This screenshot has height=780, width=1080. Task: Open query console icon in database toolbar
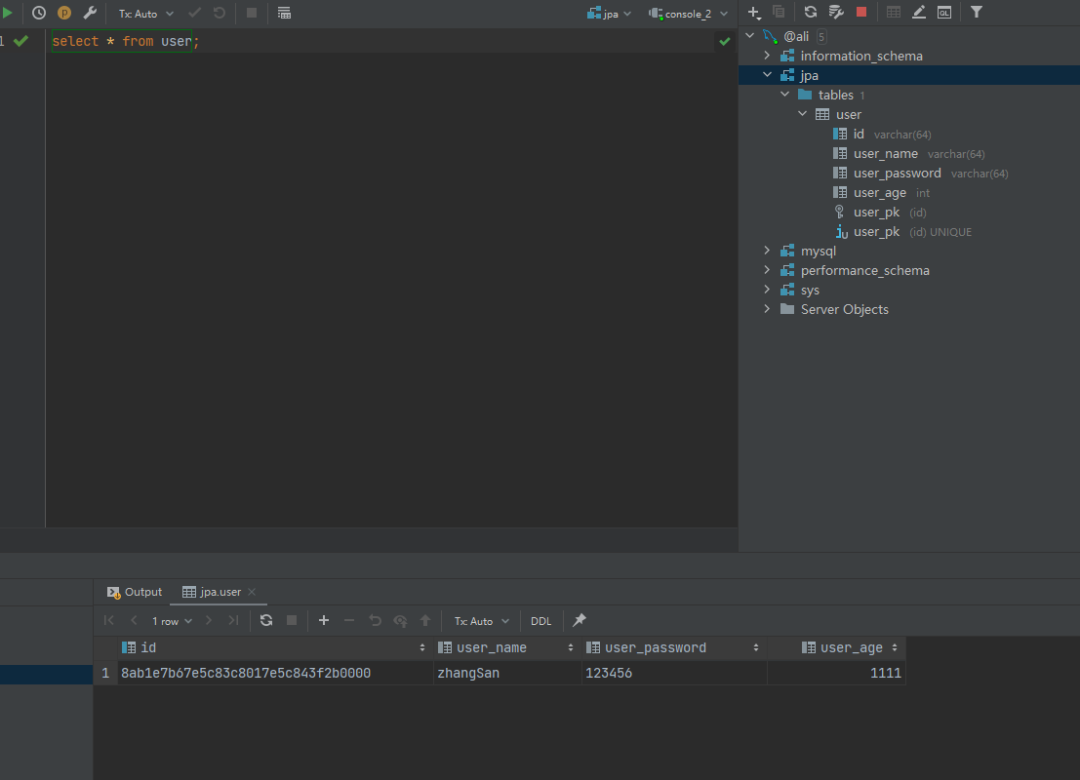944,12
